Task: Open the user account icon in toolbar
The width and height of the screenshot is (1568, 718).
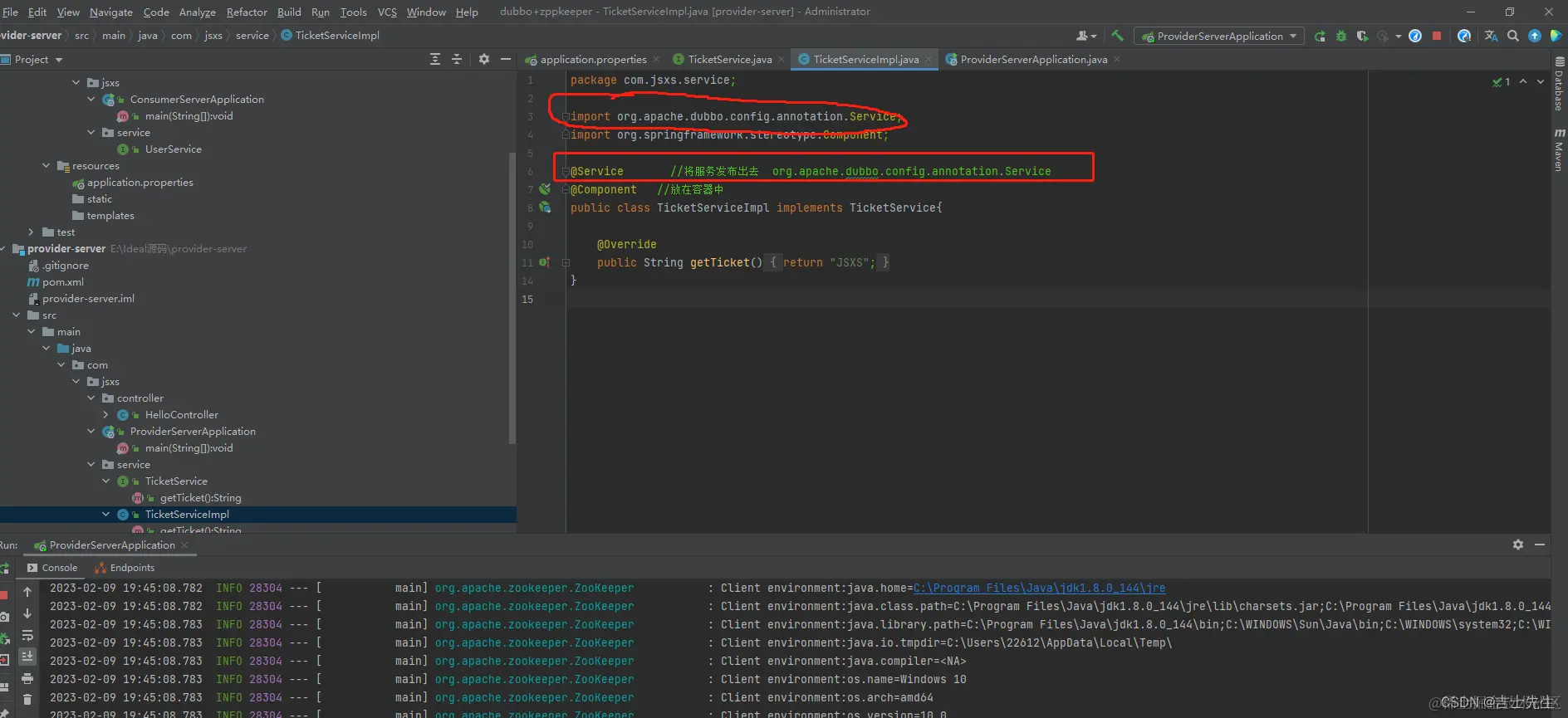Action: tap(1085, 36)
